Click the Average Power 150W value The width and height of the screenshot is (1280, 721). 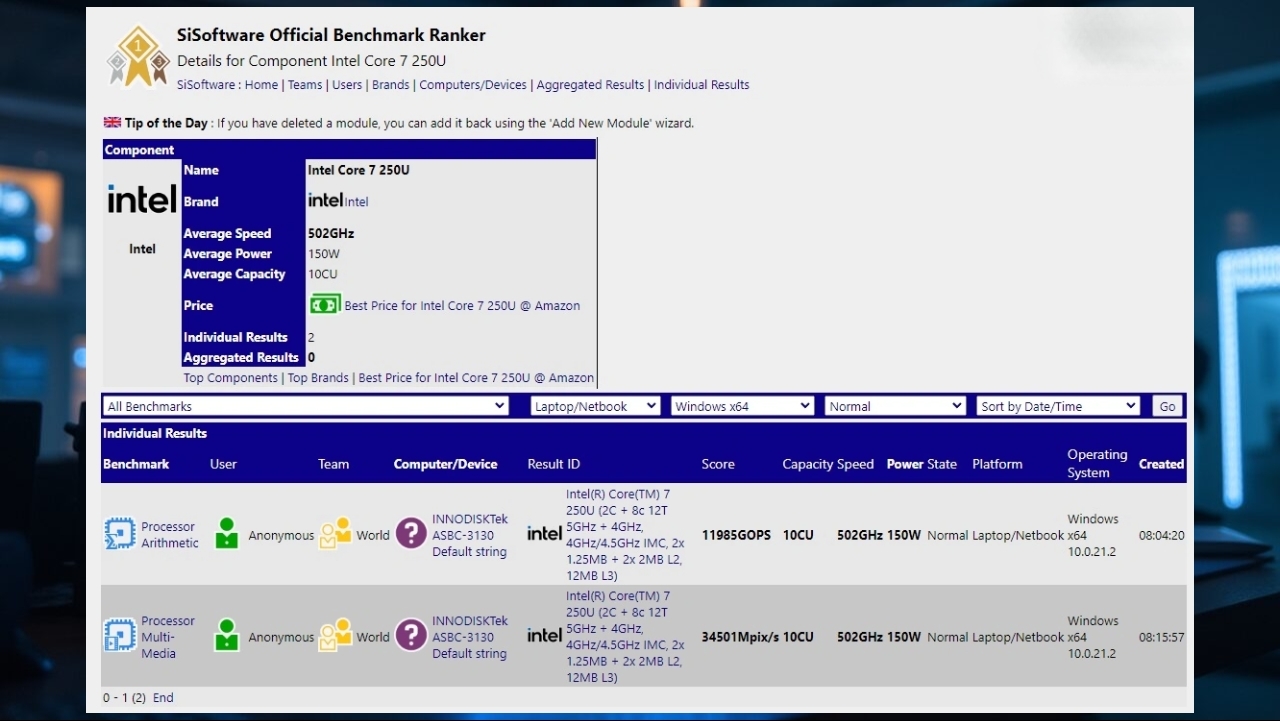click(x=324, y=254)
